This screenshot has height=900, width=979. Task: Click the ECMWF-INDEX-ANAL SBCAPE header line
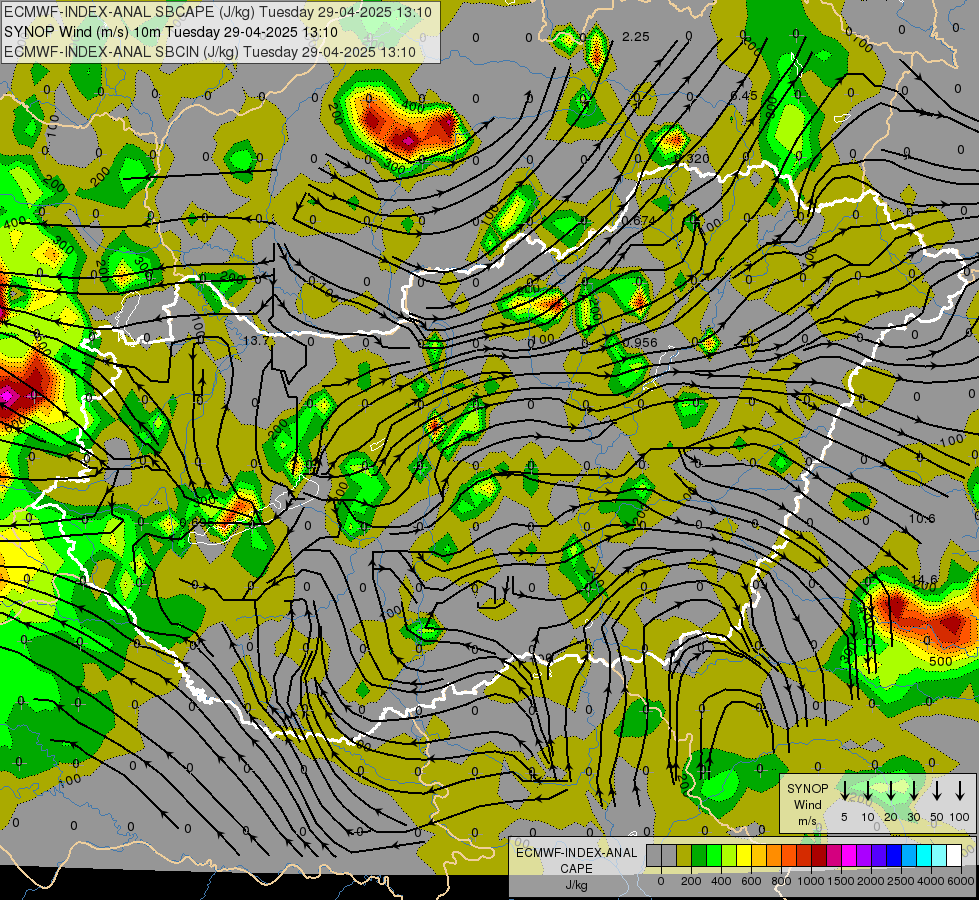(217, 12)
